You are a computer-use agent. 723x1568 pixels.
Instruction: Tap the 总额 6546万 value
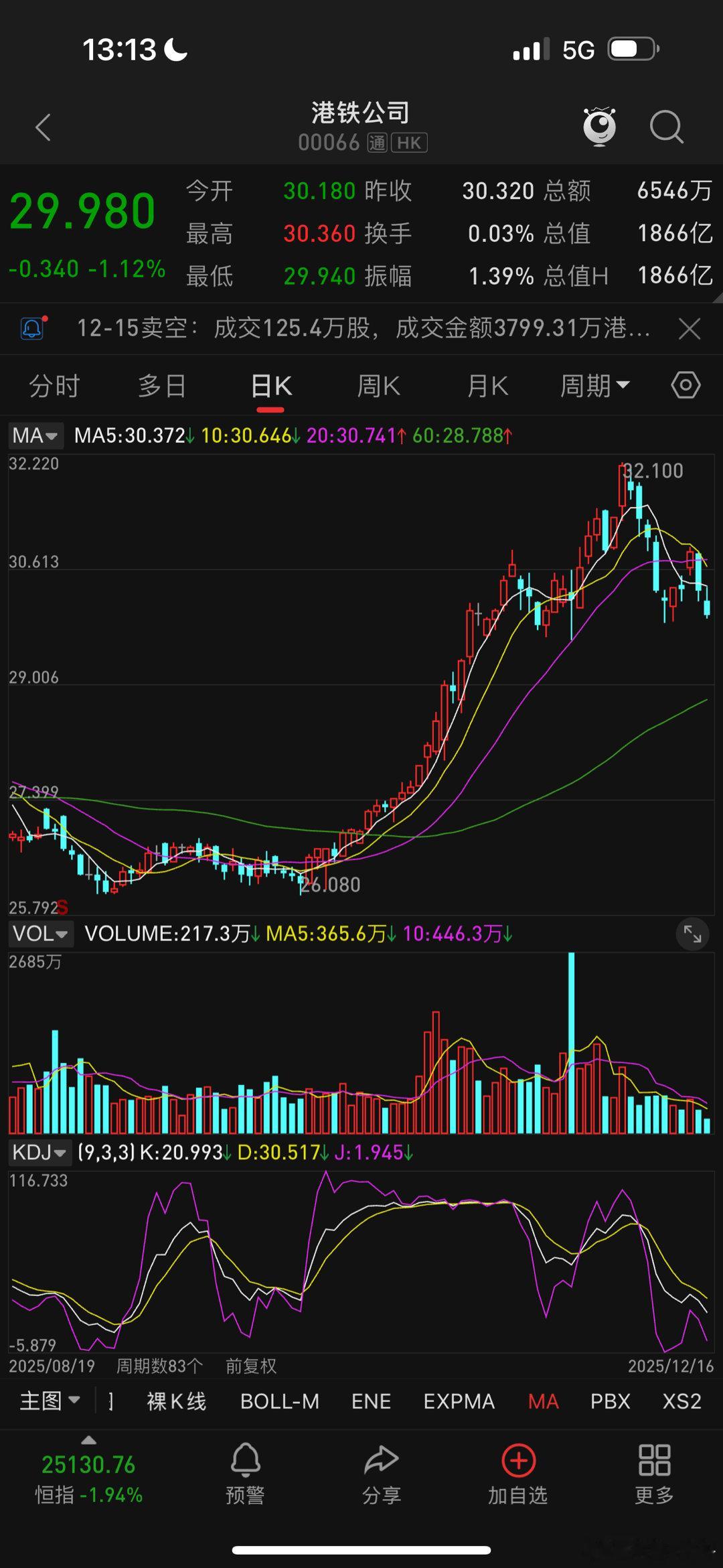coord(675,191)
